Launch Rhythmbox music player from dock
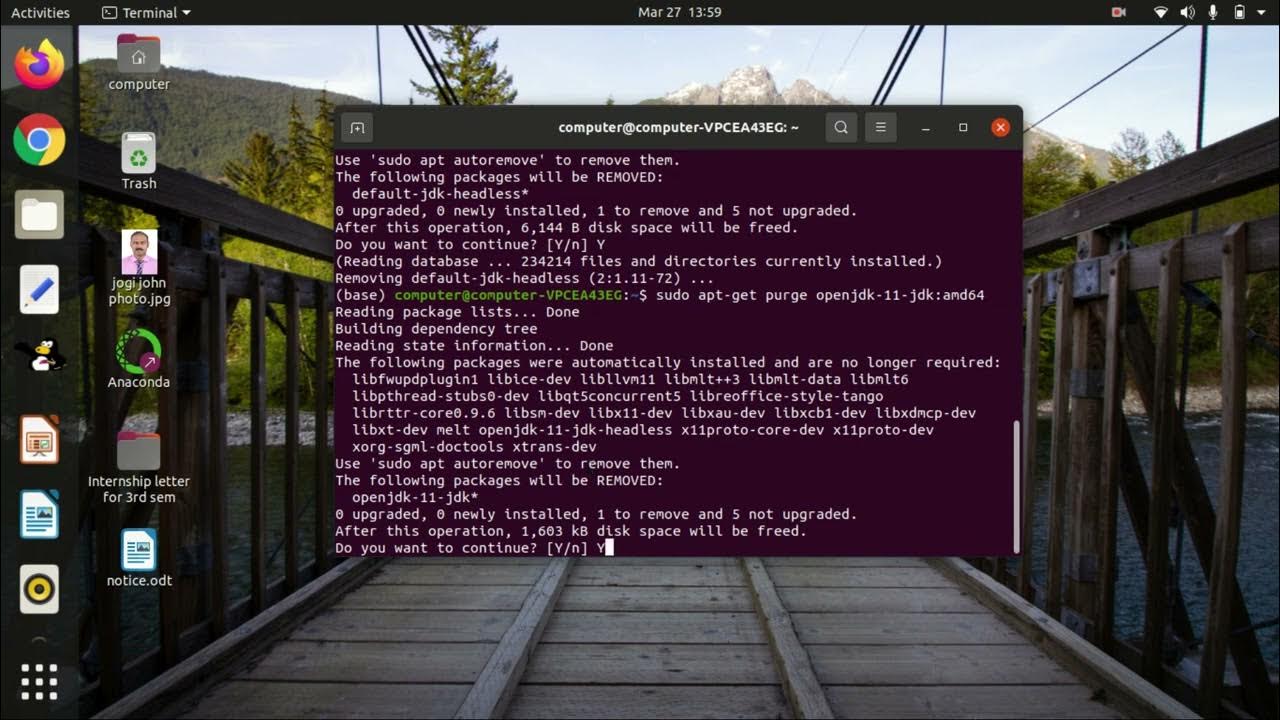The image size is (1280, 720). tap(39, 589)
